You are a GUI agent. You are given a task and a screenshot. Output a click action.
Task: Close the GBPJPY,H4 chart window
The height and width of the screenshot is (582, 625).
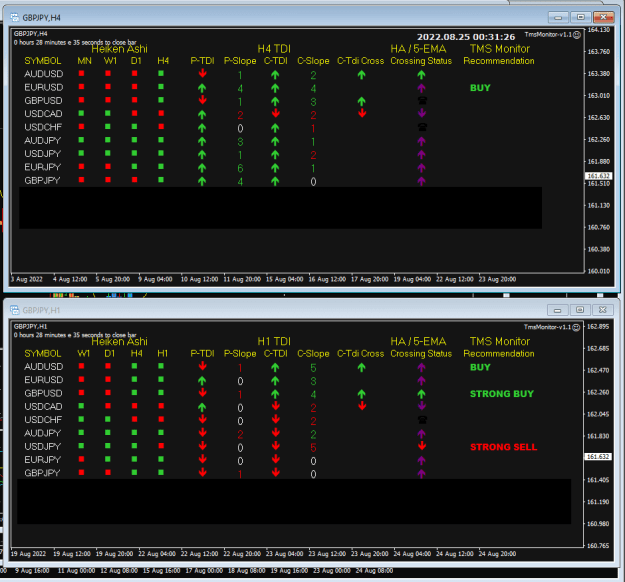click(x=603, y=18)
